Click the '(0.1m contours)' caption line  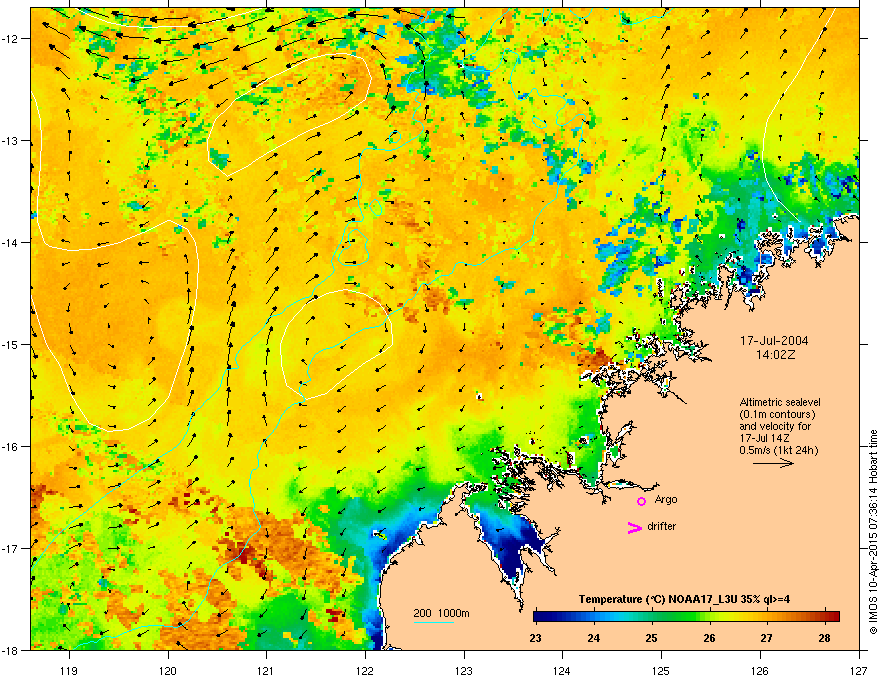tap(777, 415)
